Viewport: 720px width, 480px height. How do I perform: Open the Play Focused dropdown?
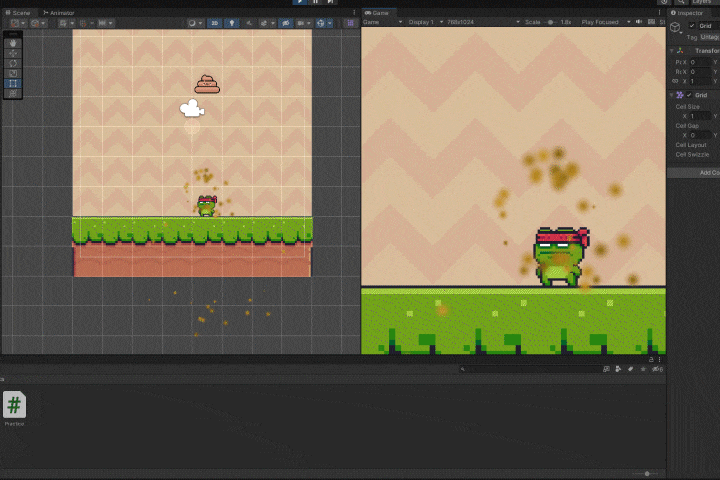pos(604,22)
